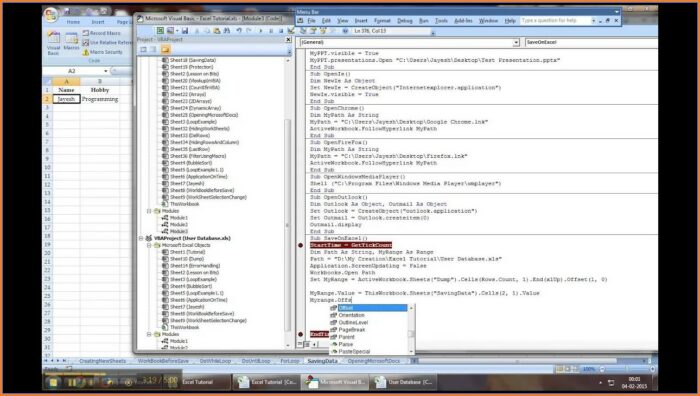Adjust the Excel zoom slider in status bar
The image size is (700, 396).
point(627,369)
